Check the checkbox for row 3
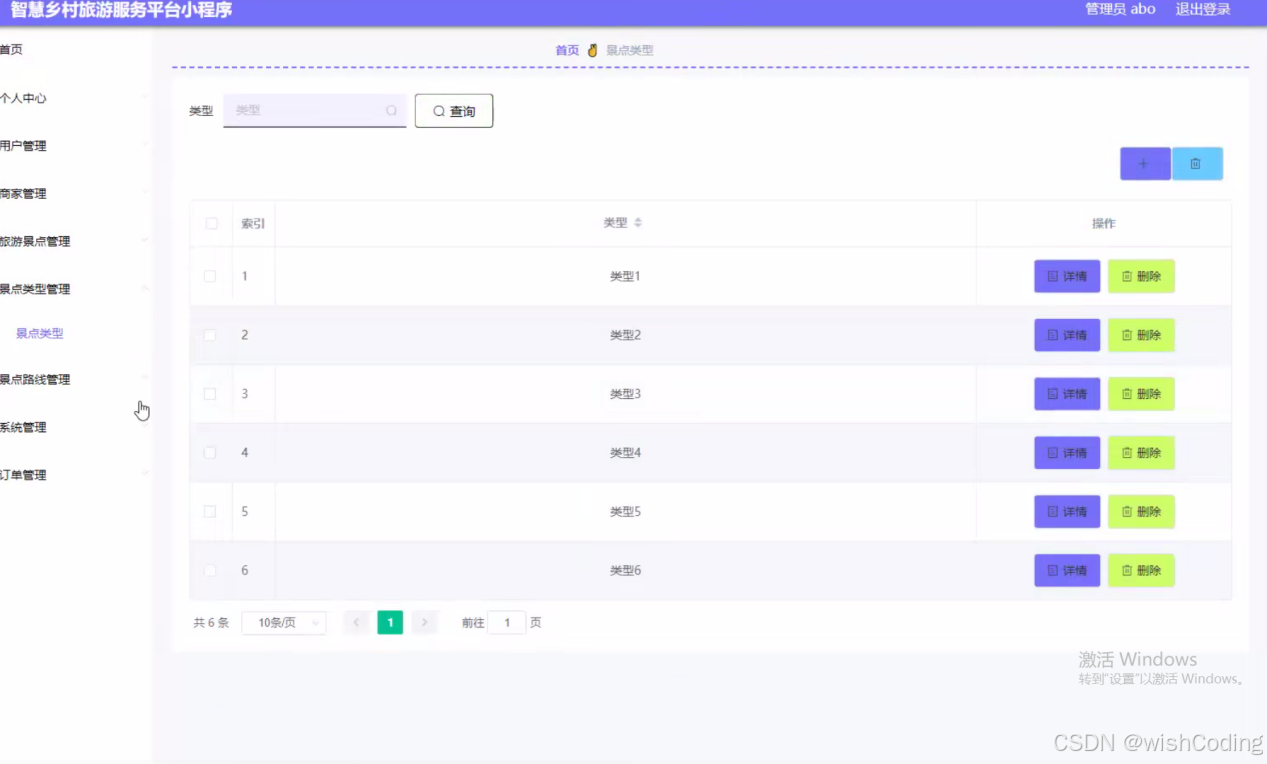1267x764 pixels. 210,394
